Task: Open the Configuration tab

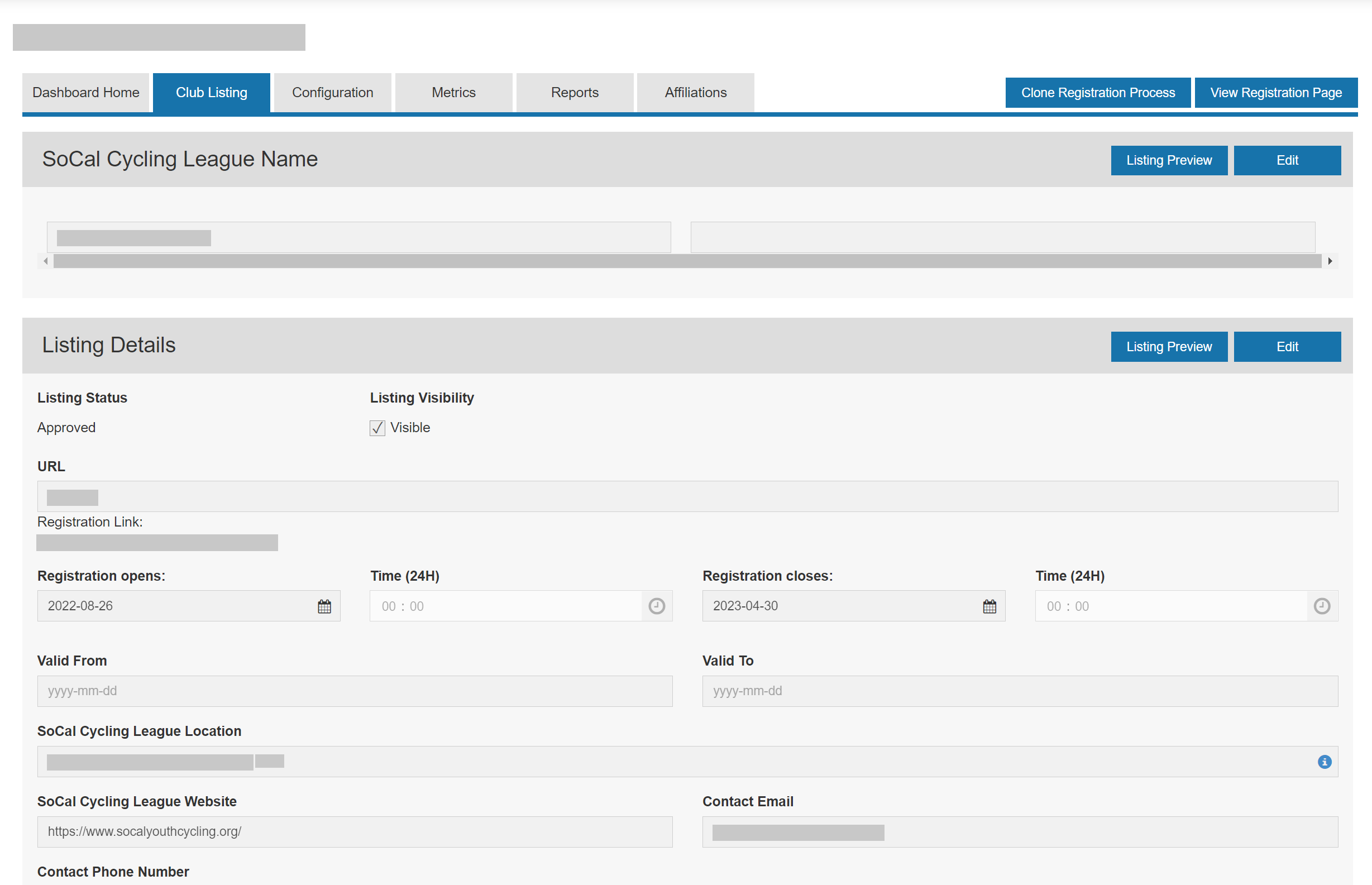Action: pyautogui.click(x=333, y=93)
